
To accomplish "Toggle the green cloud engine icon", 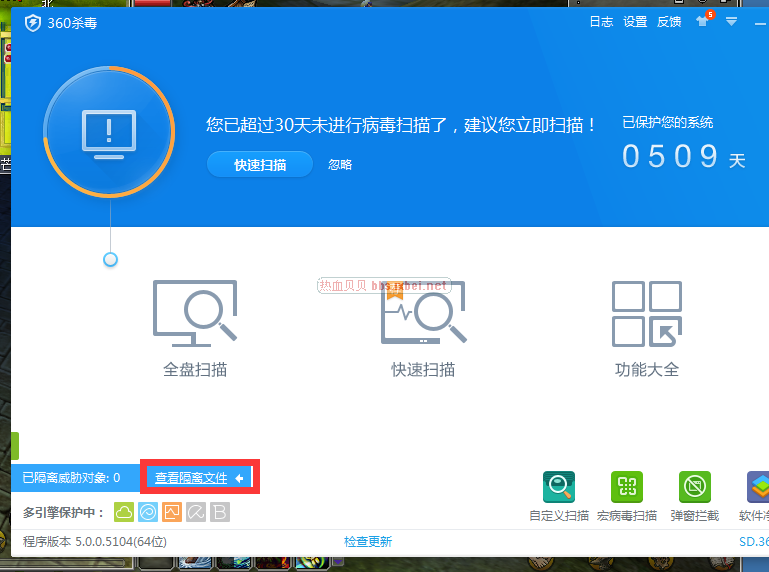I will (124, 512).
